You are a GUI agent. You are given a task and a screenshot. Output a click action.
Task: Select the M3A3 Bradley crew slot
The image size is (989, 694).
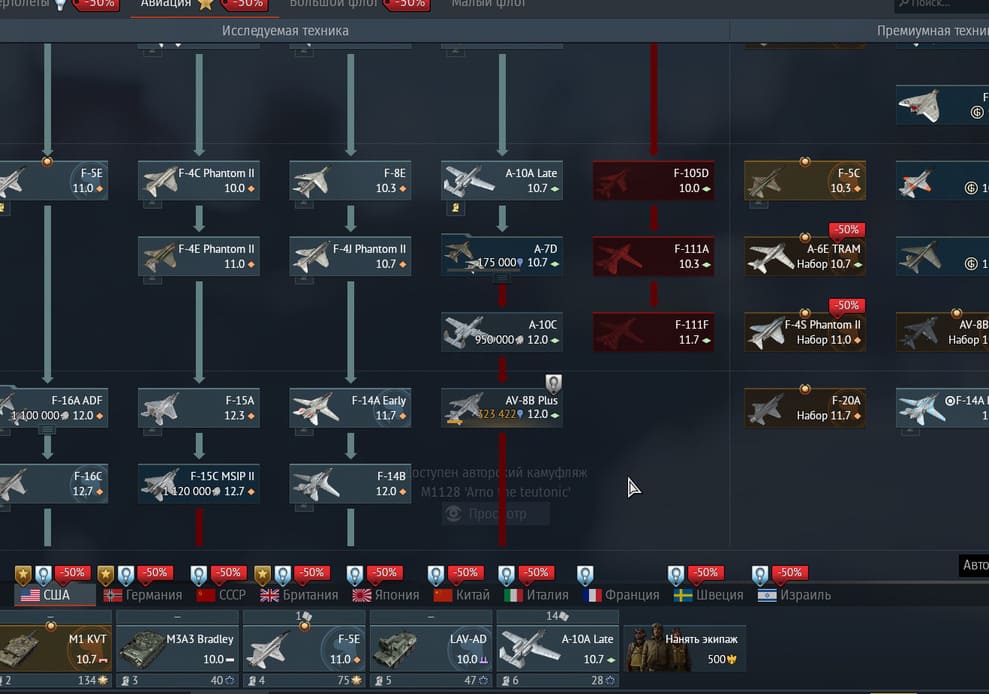click(178, 648)
